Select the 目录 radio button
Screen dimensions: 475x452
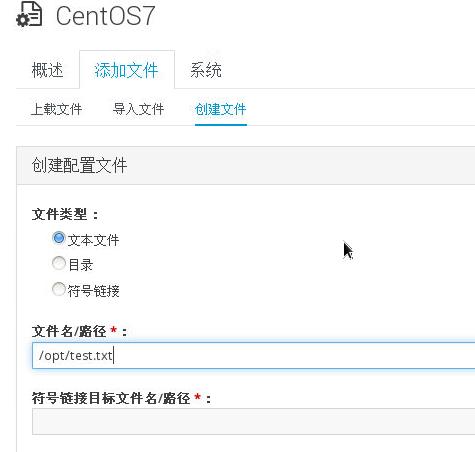click(x=59, y=263)
